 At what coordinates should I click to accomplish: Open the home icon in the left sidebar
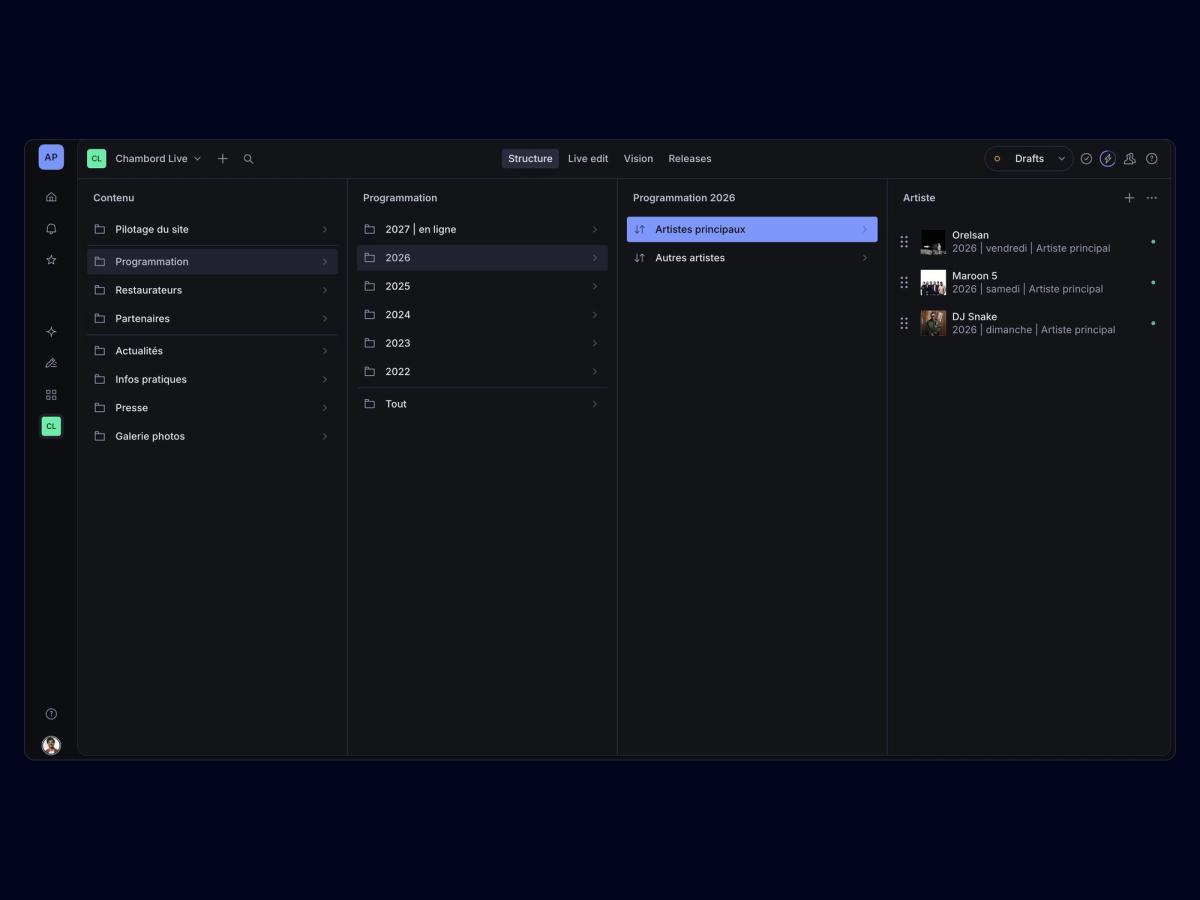pyautogui.click(x=51, y=197)
